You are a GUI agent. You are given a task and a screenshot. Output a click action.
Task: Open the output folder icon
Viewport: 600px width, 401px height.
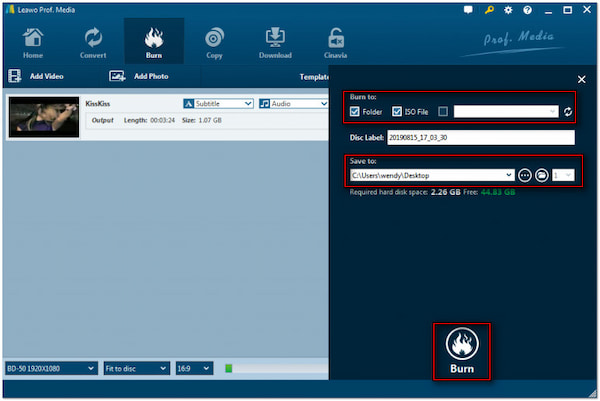541,175
